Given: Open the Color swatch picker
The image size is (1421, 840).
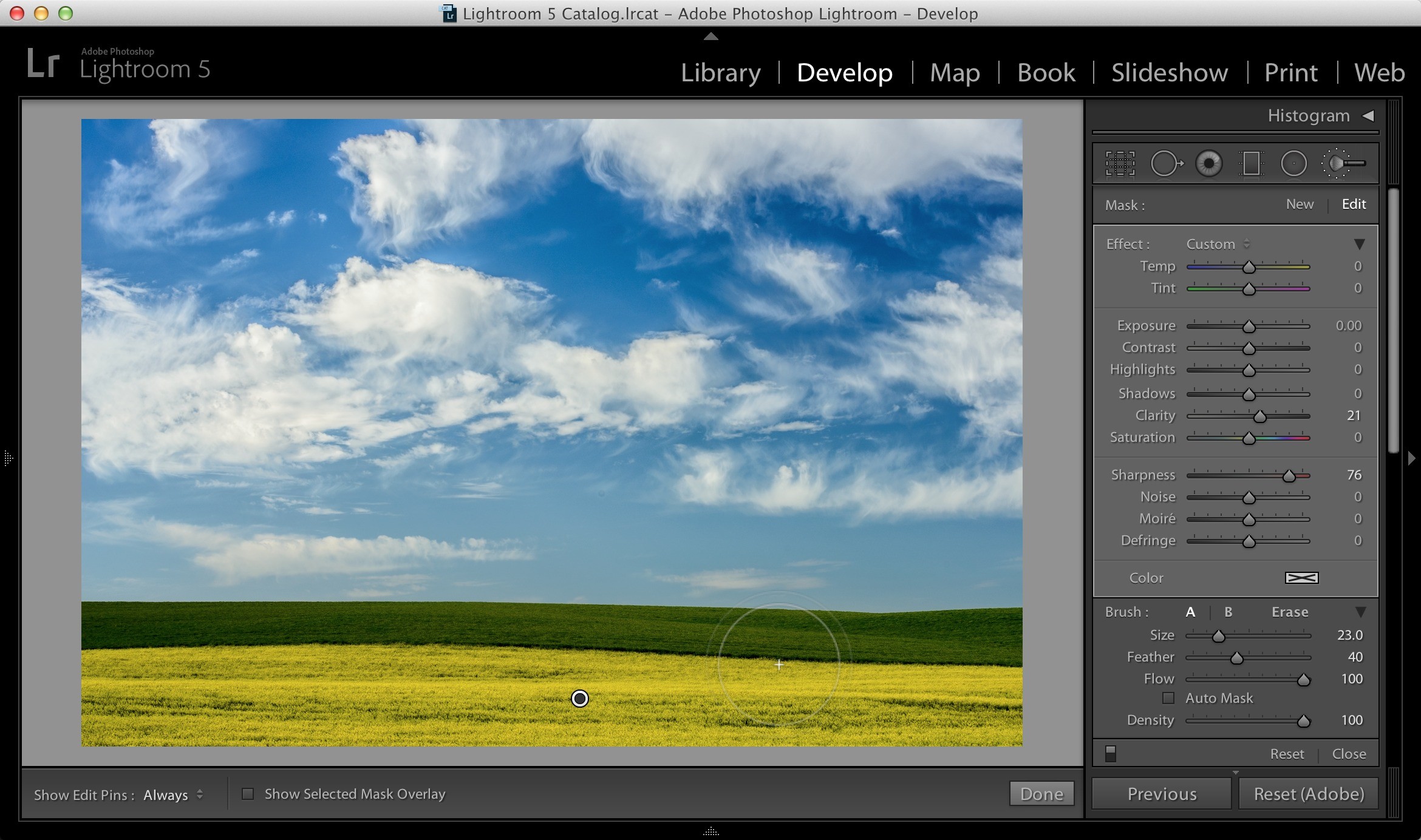Looking at the screenshot, I should click(1301, 578).
